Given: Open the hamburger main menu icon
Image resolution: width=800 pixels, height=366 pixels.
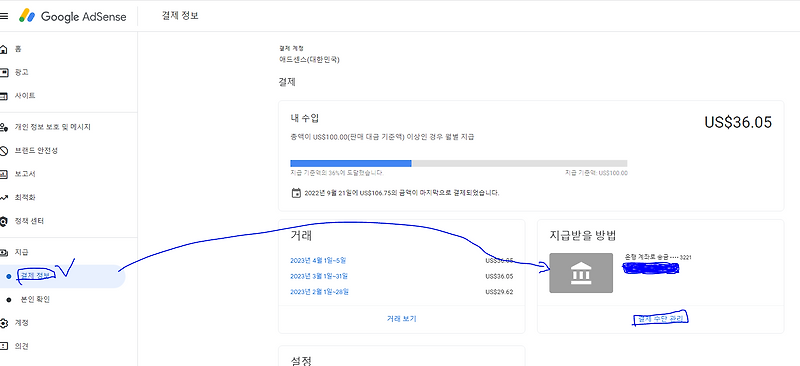Looking at the screenshot, I should tap(4, 16).
